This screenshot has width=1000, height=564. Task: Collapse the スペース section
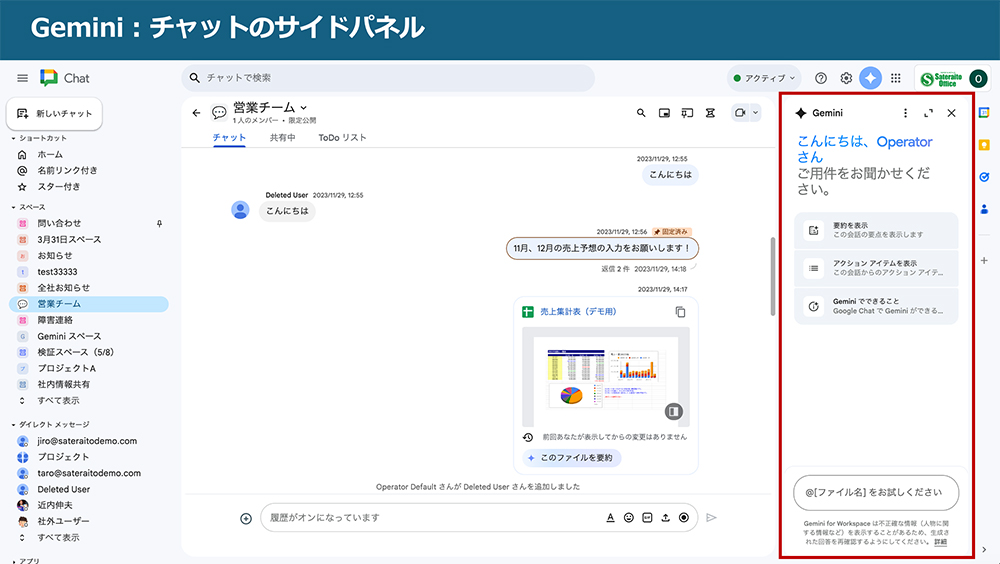[x=13, y=207]
